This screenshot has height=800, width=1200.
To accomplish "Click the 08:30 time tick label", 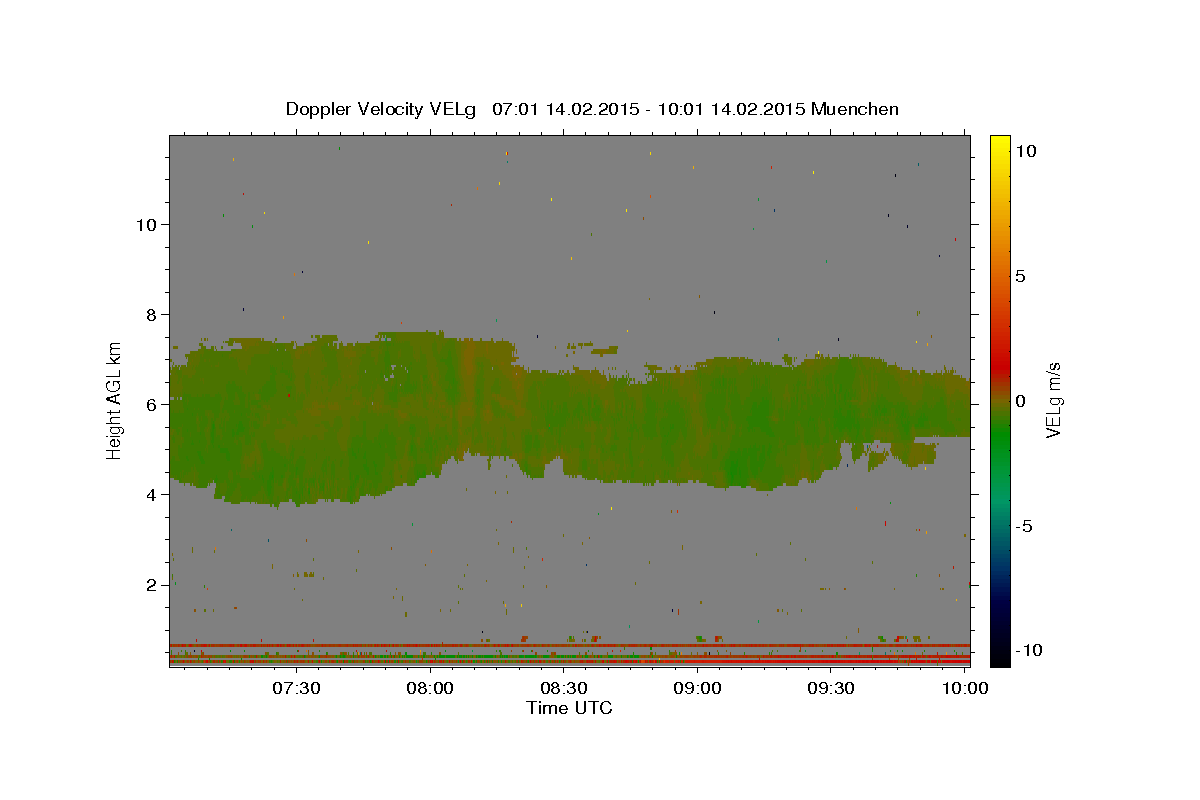I will [564, 688].
